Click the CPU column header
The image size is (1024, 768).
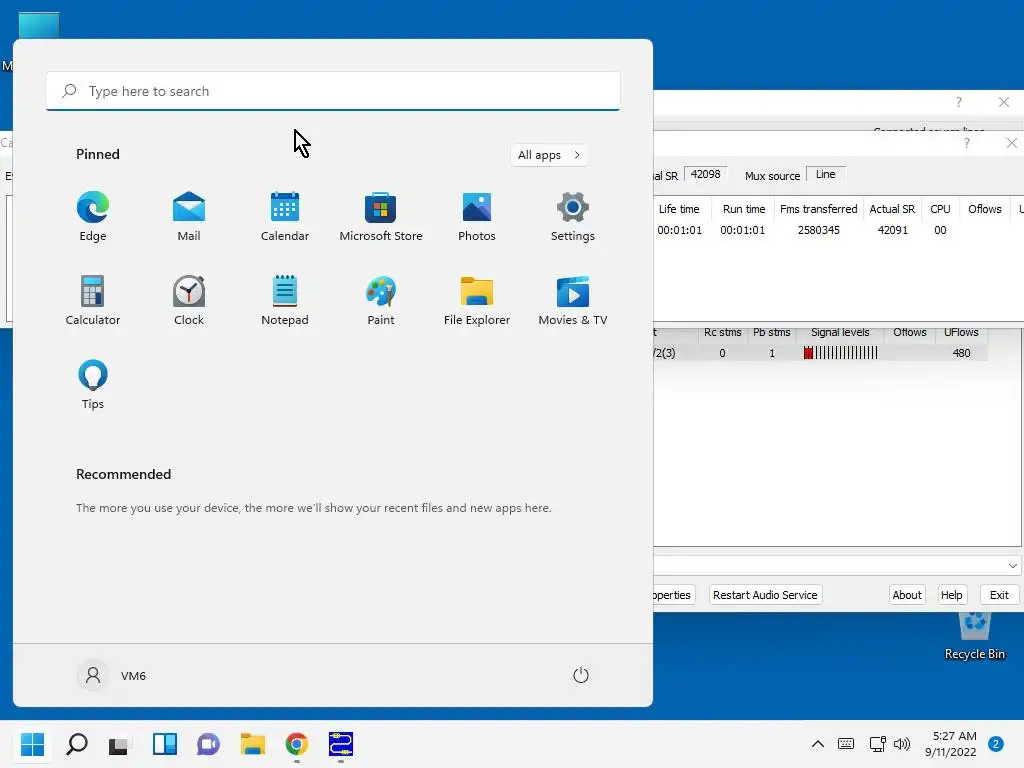(940, 209)
